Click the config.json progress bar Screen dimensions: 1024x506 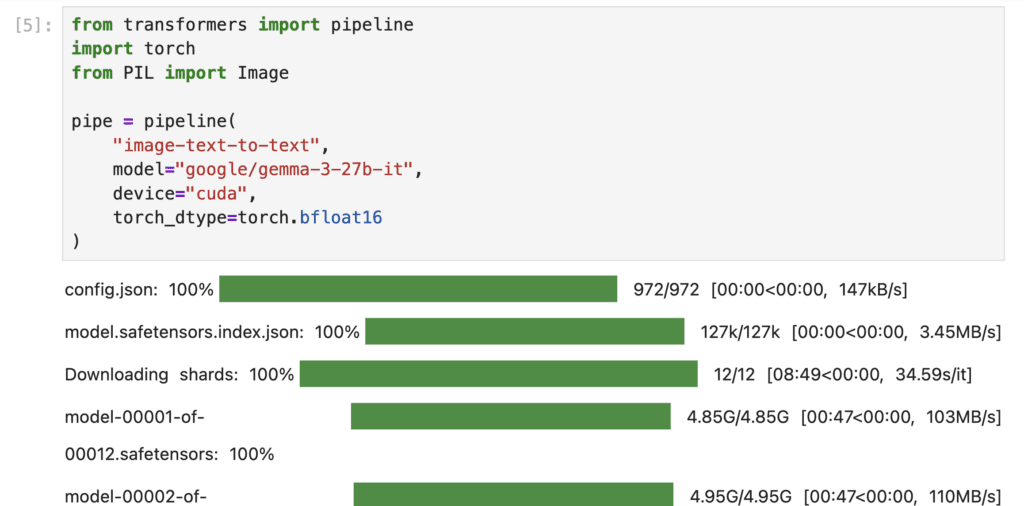point(418,289)
